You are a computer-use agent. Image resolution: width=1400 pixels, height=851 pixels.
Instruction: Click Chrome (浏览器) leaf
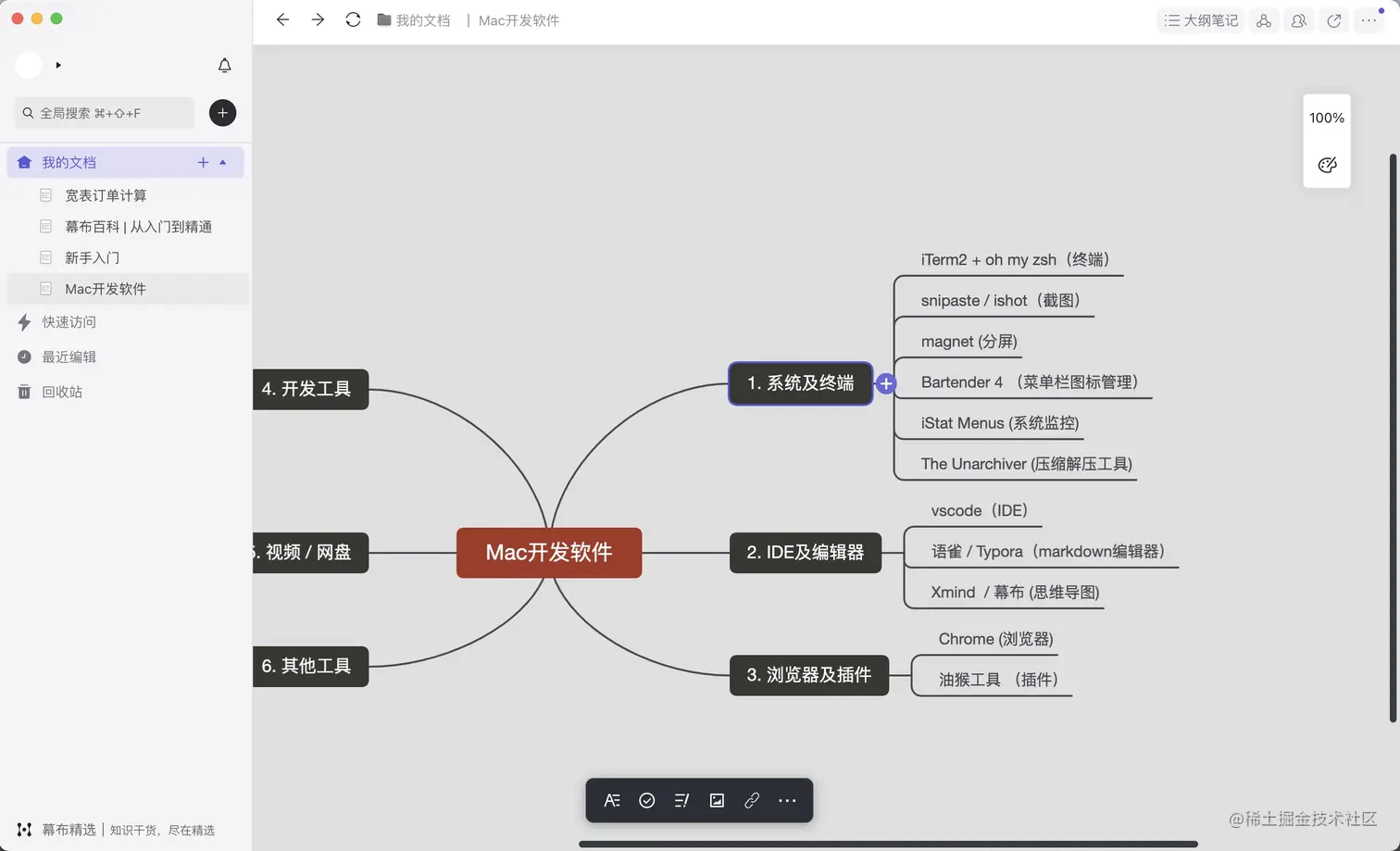[996, 640]
